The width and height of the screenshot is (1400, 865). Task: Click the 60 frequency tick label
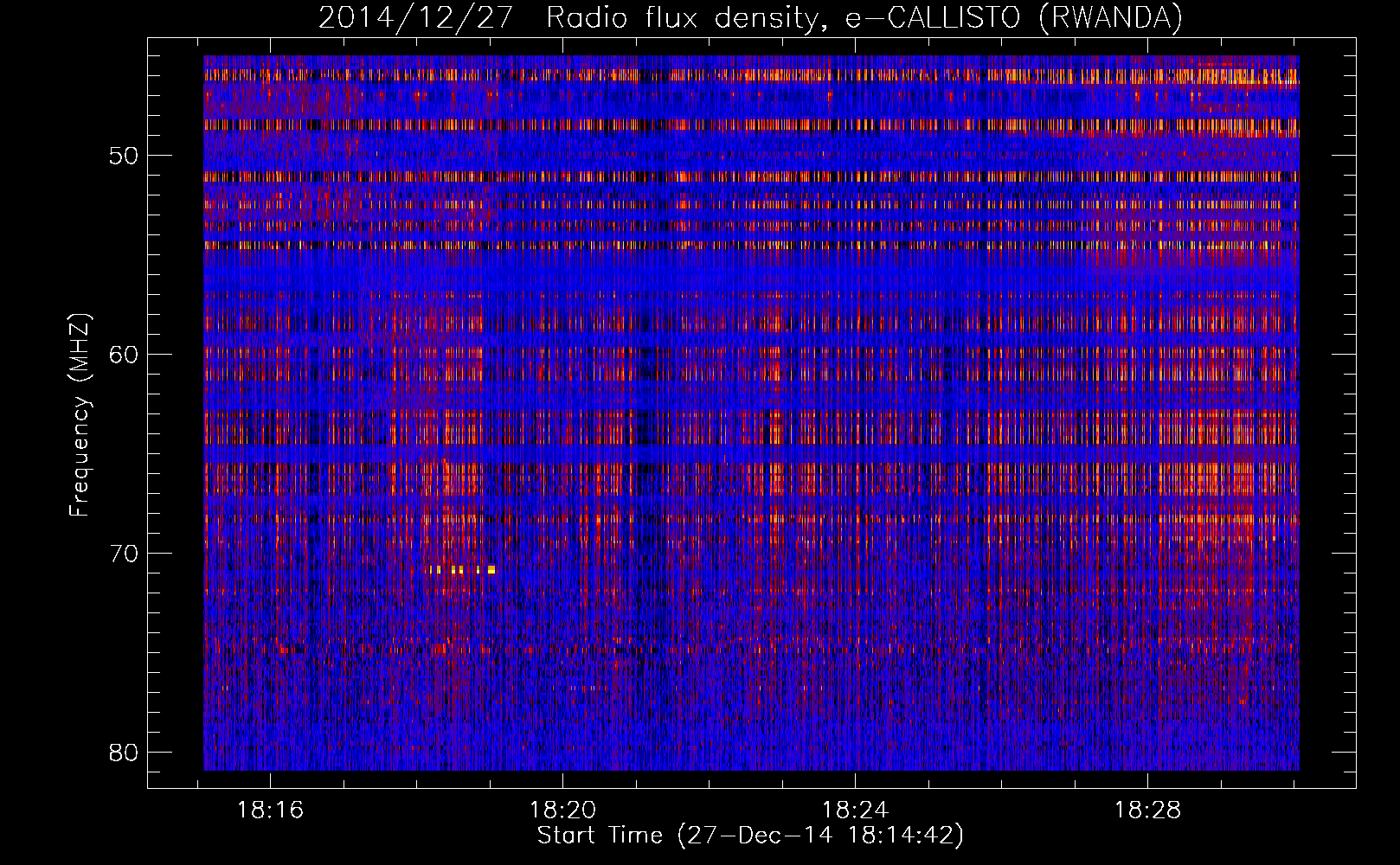[124, 355]
